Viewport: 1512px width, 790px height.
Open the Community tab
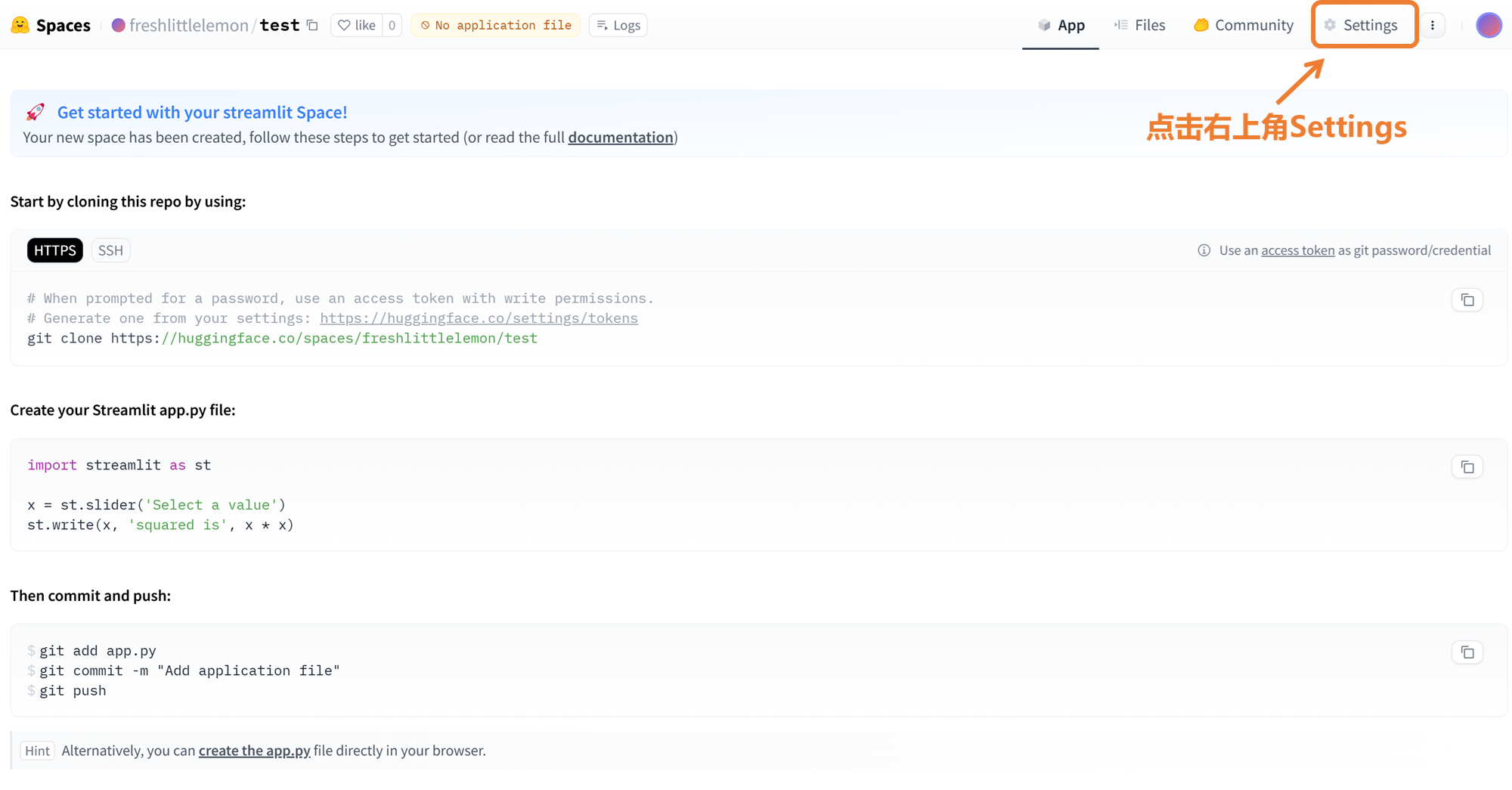click(x=1243, y=25)
